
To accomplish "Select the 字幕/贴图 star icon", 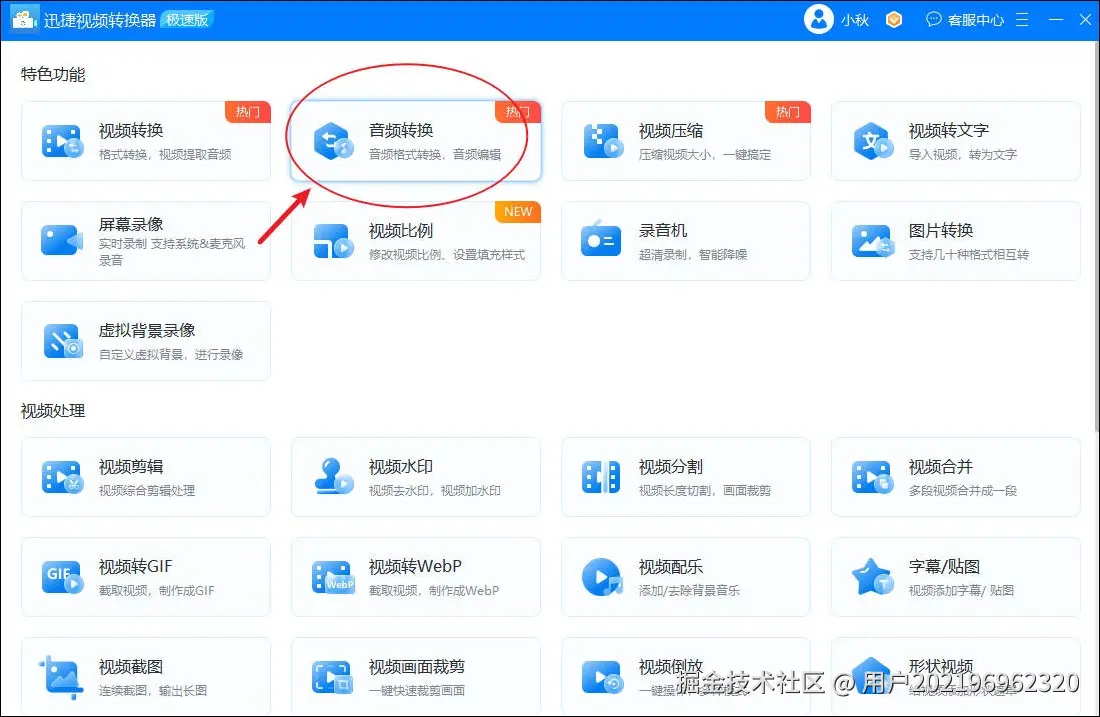I will point(872,577).
